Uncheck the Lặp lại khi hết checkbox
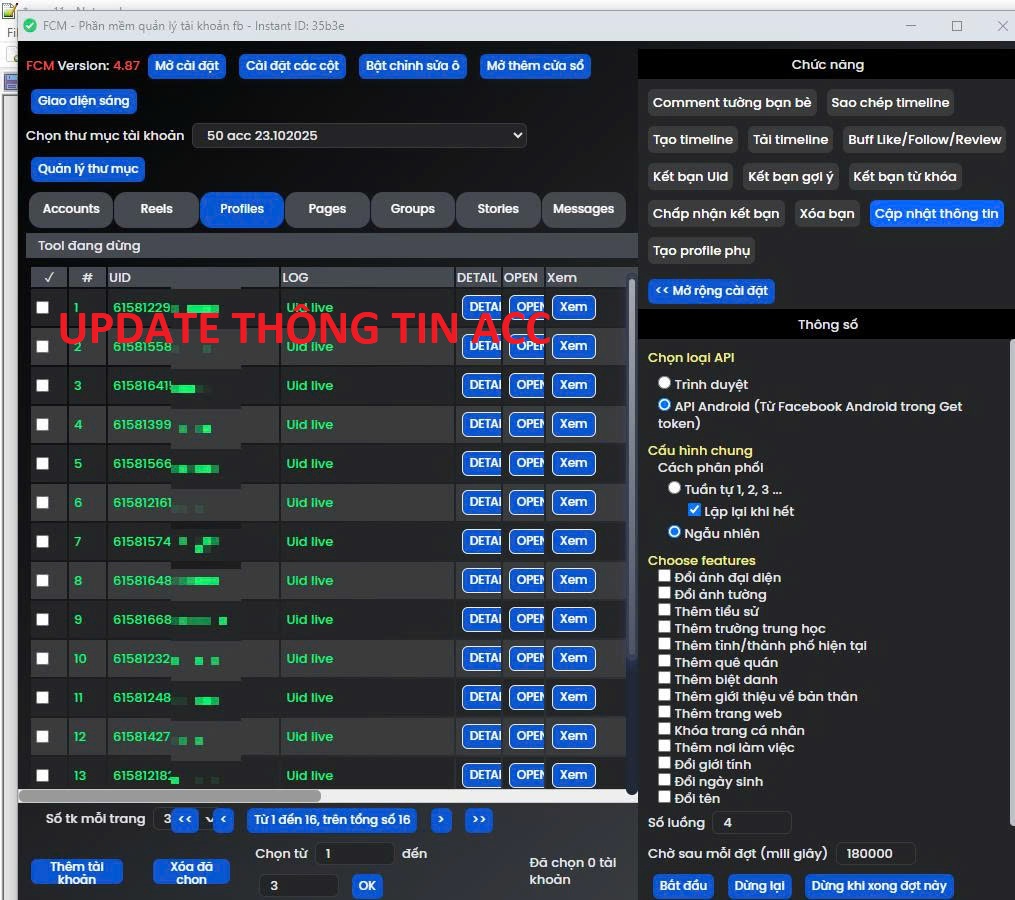This screenshot has width=1015, height=900. [x=695, y=511]
